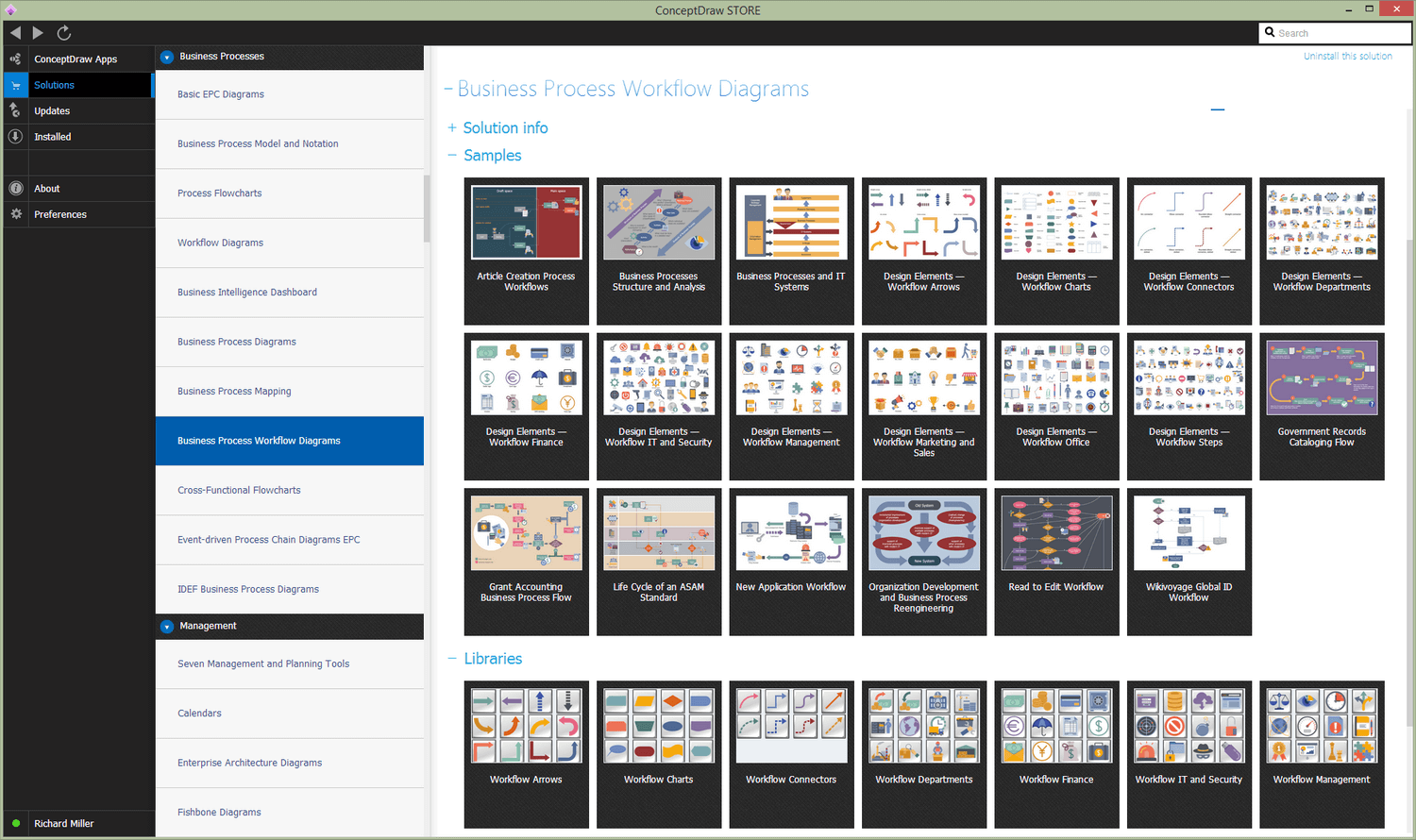Open the About page
This screenshot has height=840, width=1416.
click(79, 189)
